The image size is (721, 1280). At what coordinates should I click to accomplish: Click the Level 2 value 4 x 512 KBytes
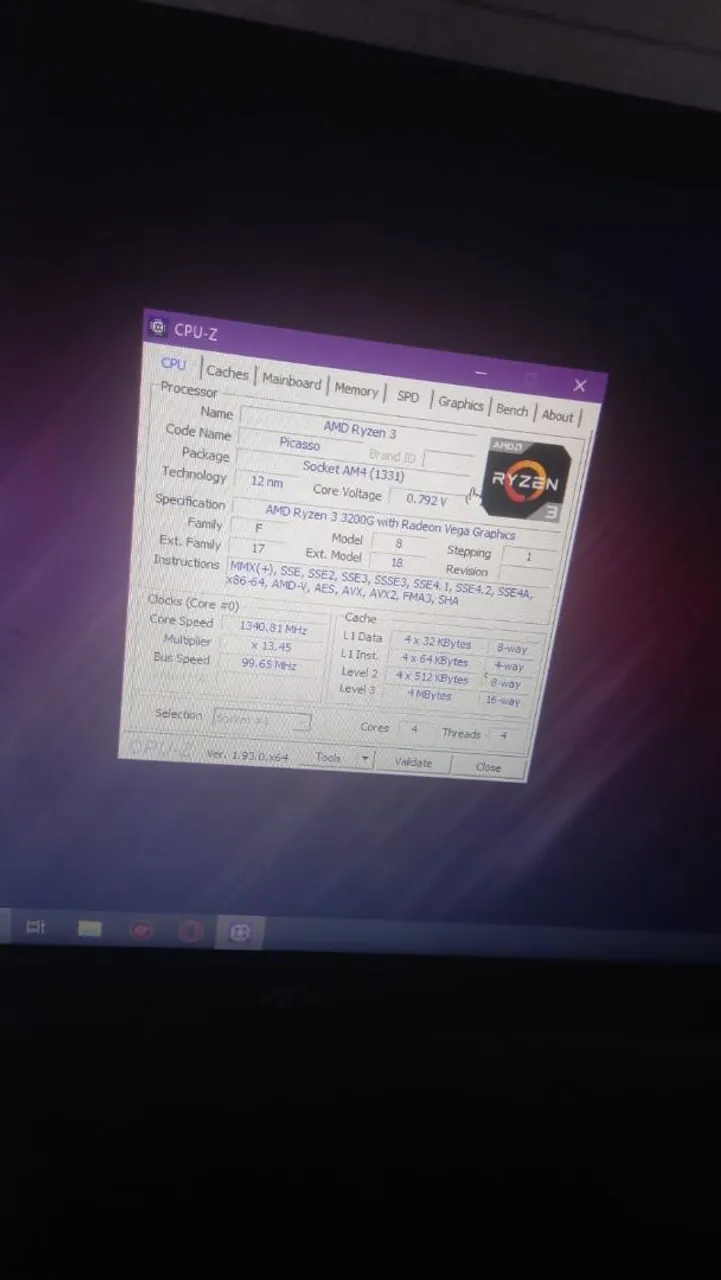pos(432,678)
